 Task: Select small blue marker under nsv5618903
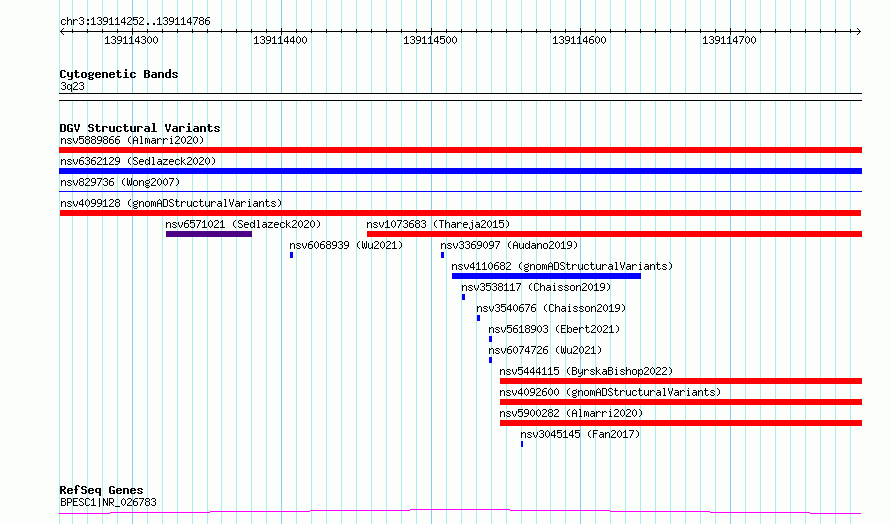(490, 339)
